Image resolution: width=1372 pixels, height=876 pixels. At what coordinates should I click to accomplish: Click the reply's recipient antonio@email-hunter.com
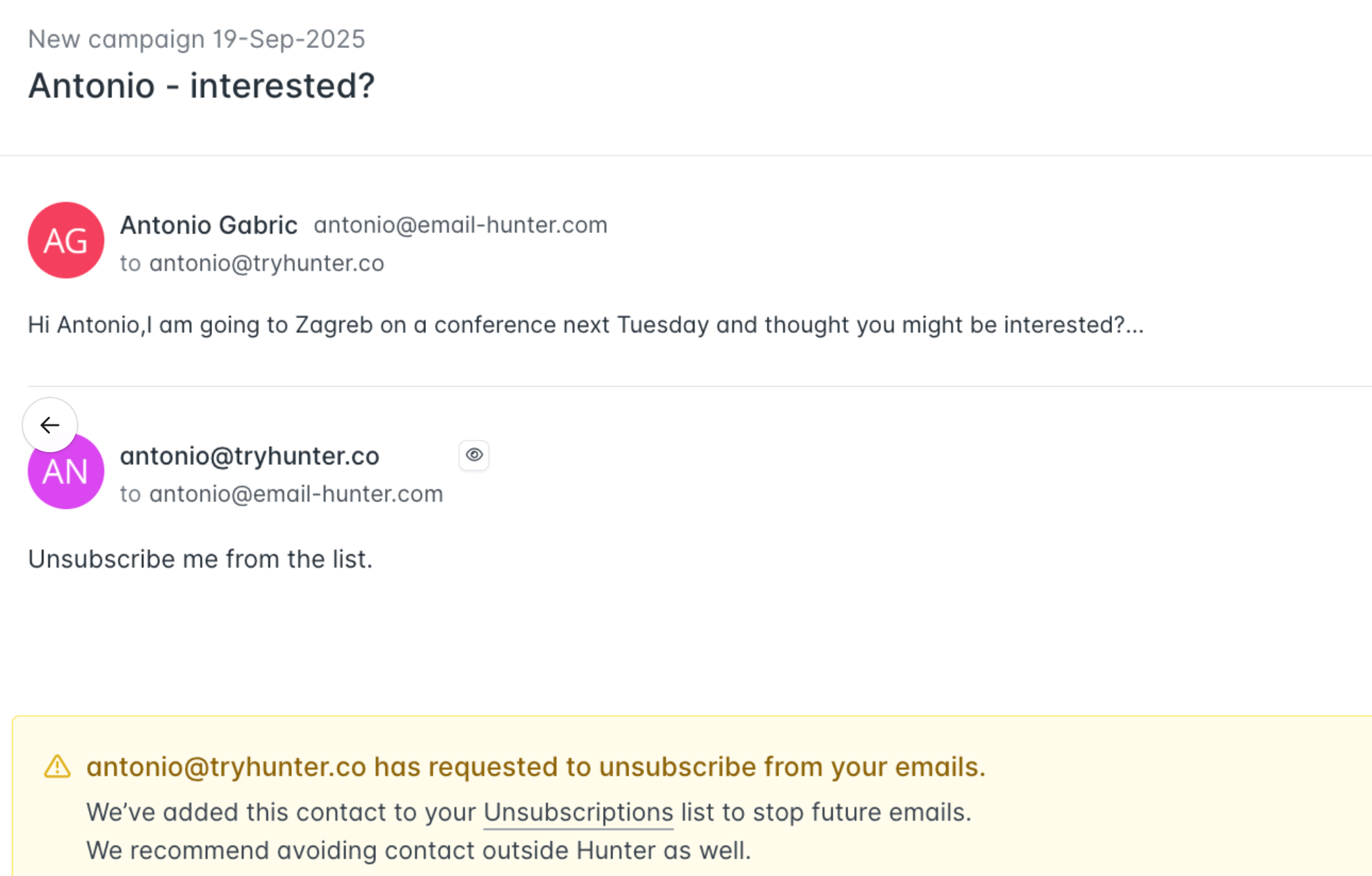coord(296,494)
